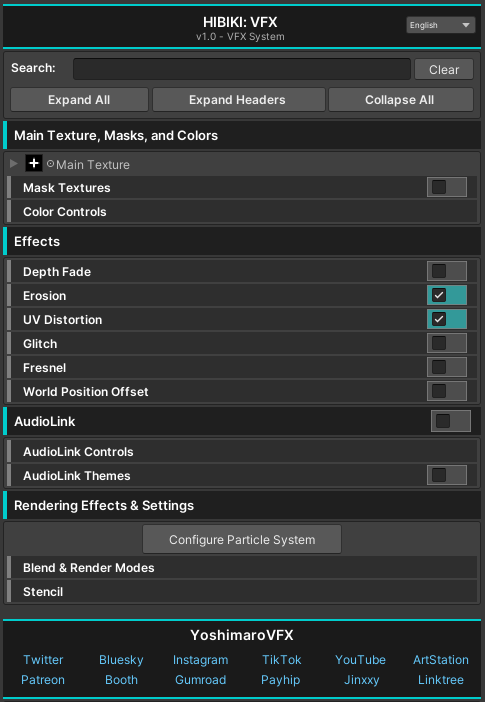Clear the search with the Clear button
This screenshot has height=702, width=485.
(x=444, y=69)
